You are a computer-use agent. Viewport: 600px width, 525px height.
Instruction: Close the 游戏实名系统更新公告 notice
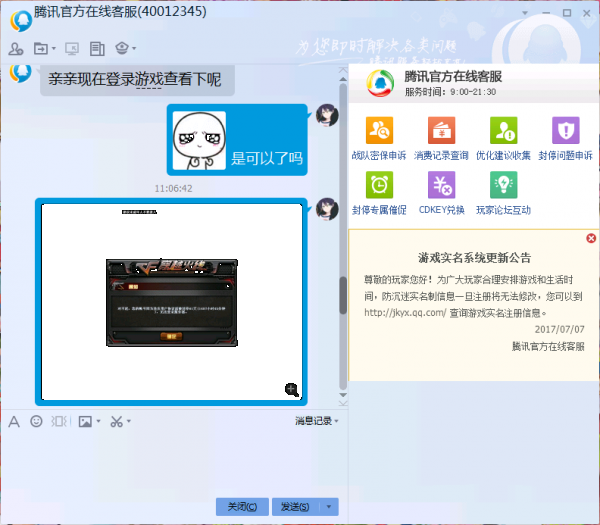coord(591,238)
